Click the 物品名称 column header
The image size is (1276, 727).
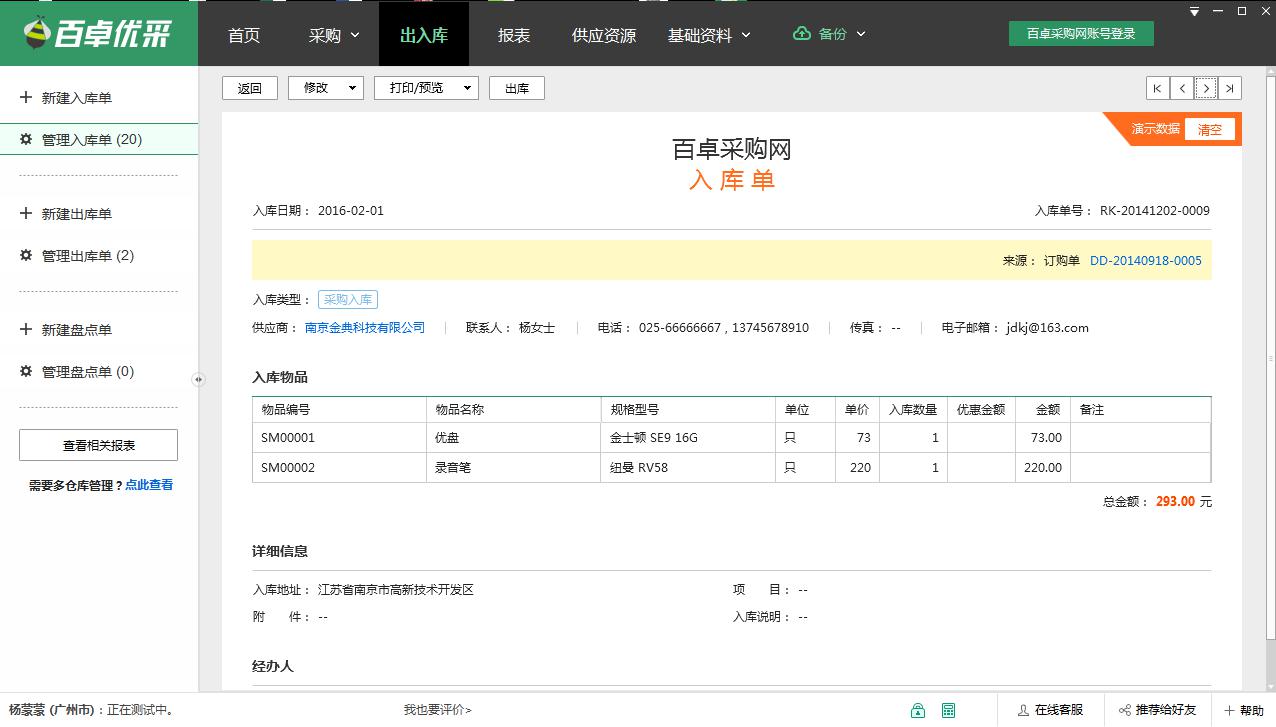[514, 410]
